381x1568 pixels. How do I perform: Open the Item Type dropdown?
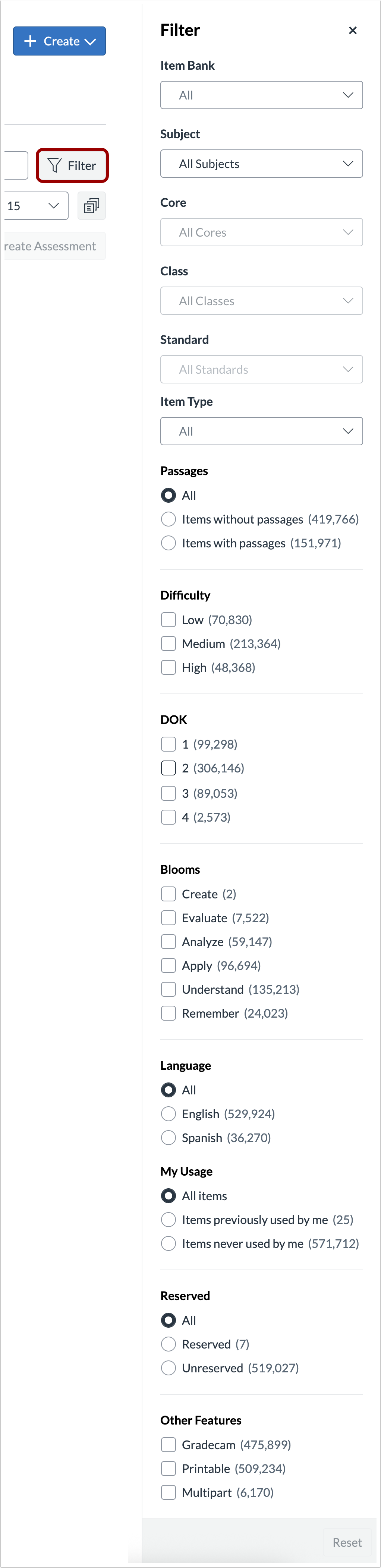pos(261,431)
